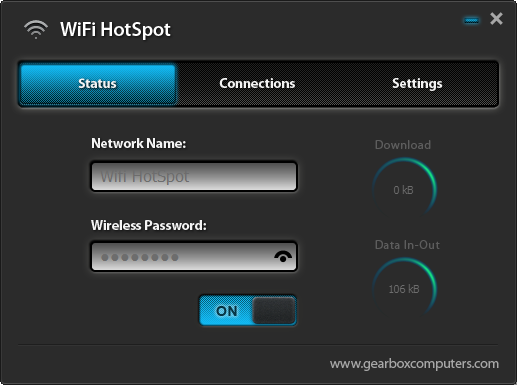517x385 pixels.
Task: Click the WiFi signal logo icon
Action: click(36, 29)
